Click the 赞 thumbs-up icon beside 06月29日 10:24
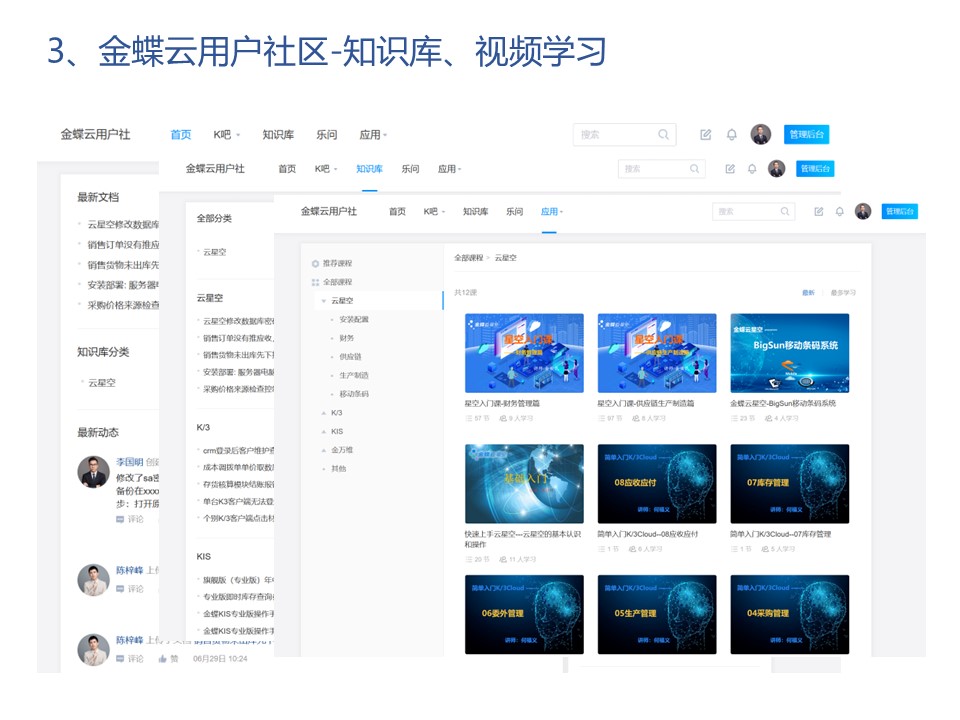 pyautogui.click(x=163, y=659)
